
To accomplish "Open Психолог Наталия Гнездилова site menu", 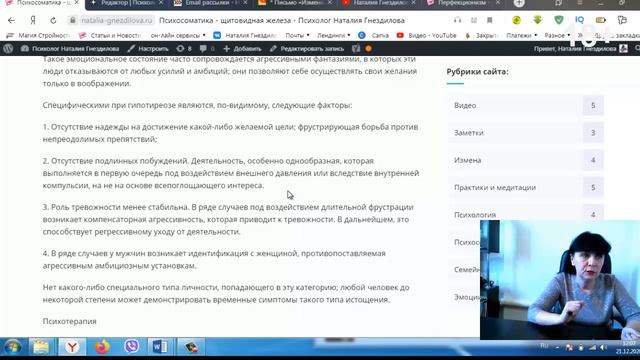I will [x=70, y=49].
